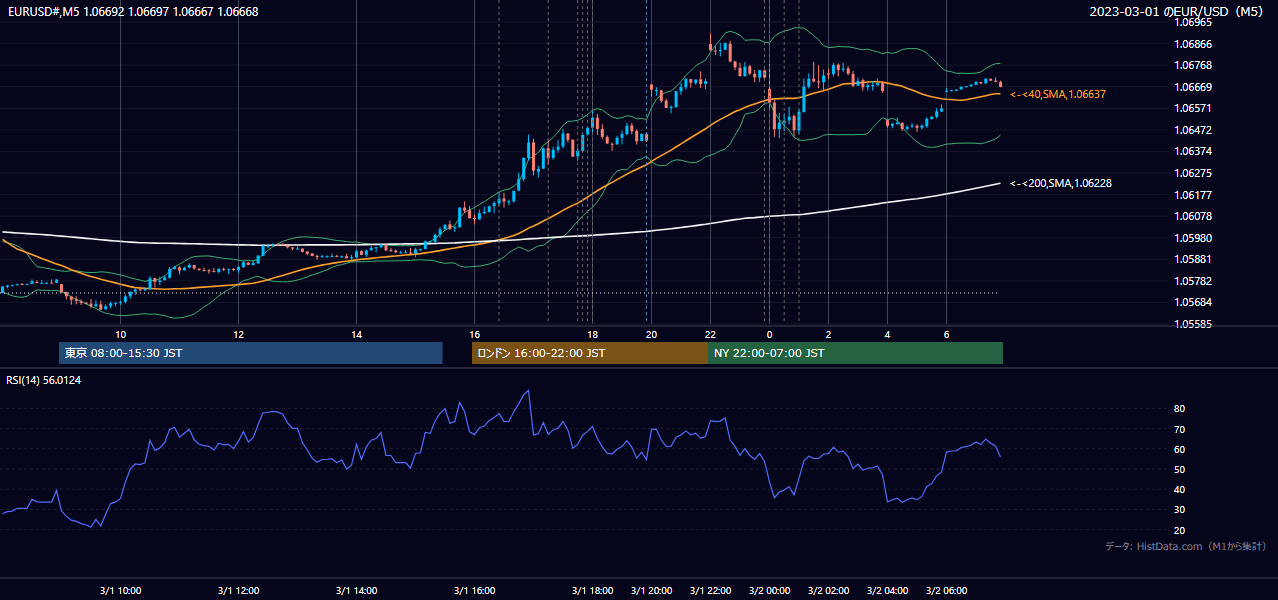Screen dimensions: 1278x600
Task: Click the price axis label 1.05585
Action: [x=1193, y=324]
